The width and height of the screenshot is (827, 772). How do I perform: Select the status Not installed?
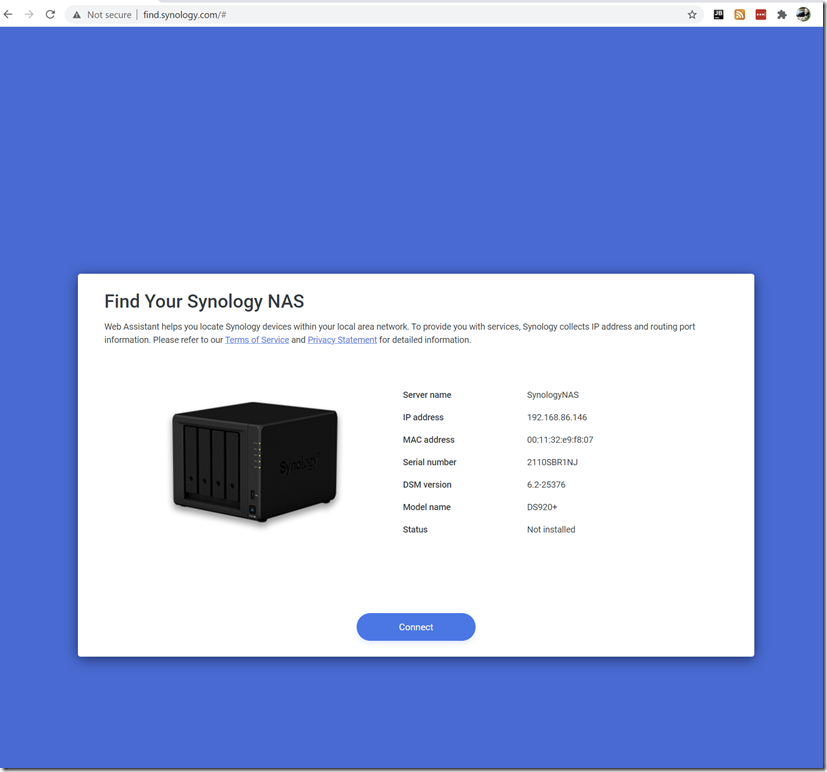tap(551, 529)
